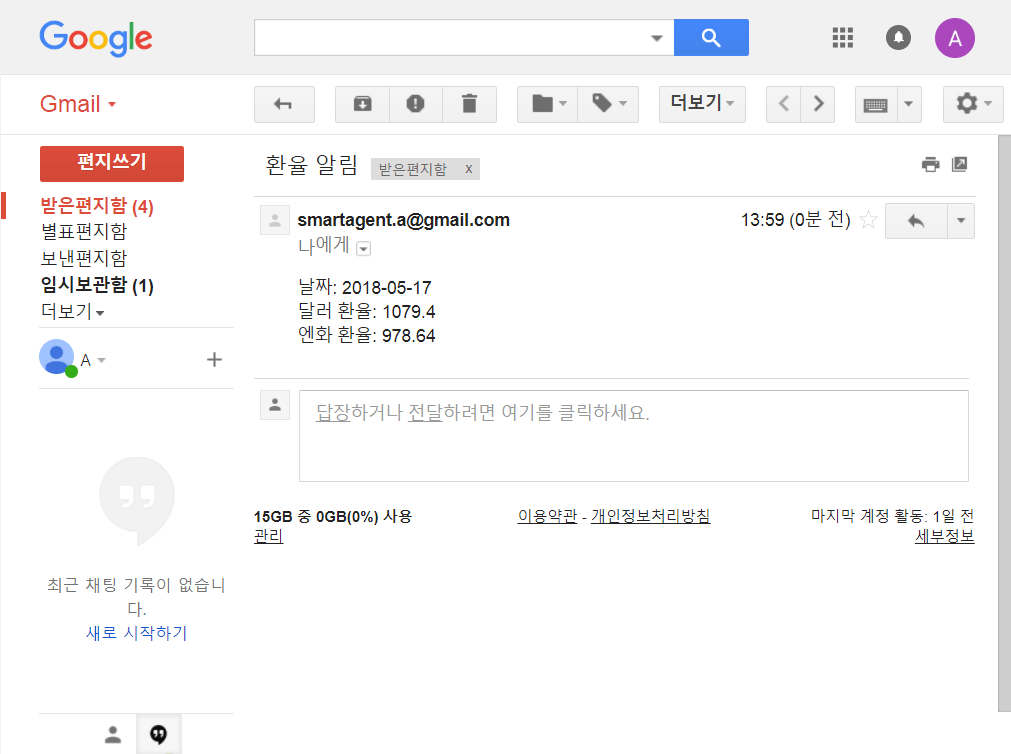Open the settings gear dropdown
The height and width of the screenshot is (754, 1011).
point(972,104)
